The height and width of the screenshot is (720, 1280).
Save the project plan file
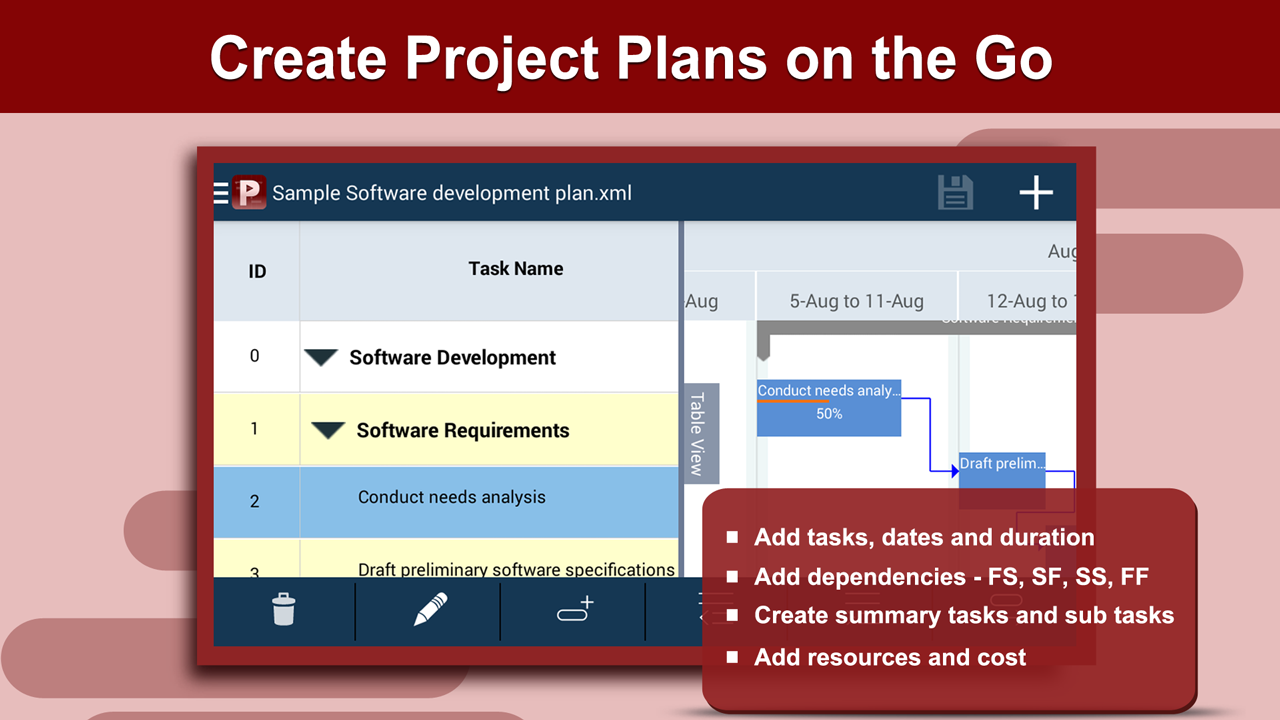pos(955,192)
